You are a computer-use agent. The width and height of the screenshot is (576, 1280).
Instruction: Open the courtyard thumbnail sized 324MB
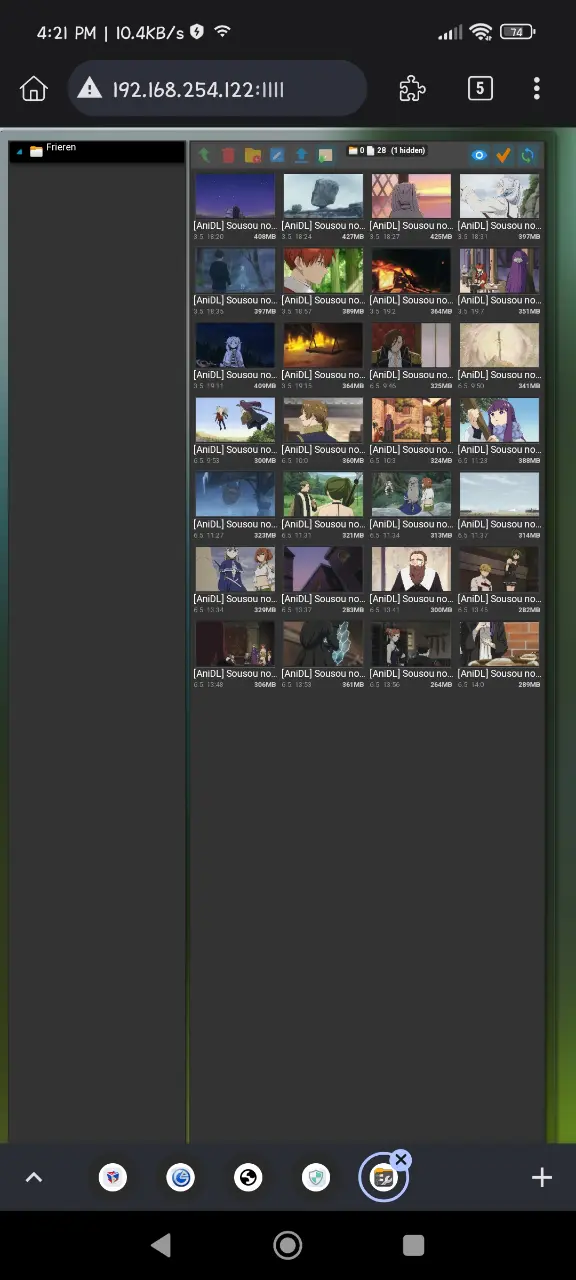411,420
